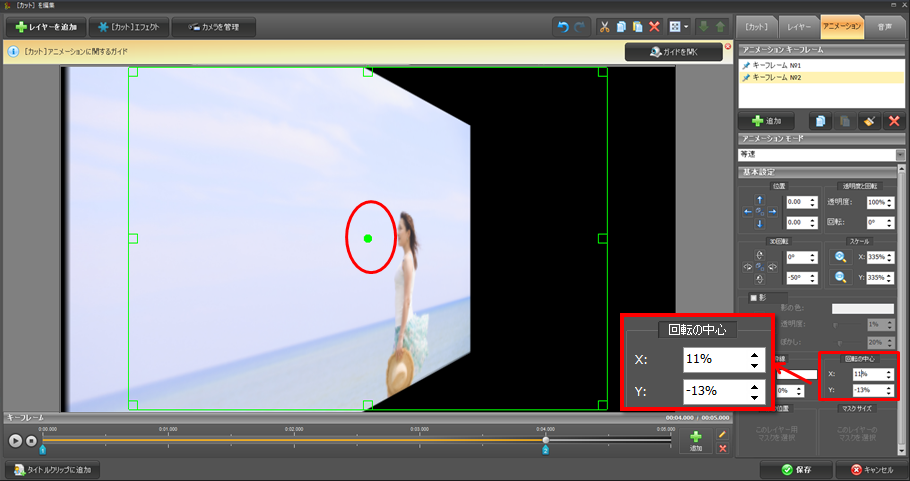The width and height of the screenshot is (910, 481).
Task: Select キーフレーム №1 in keyframe list
Action: [778, 65]
